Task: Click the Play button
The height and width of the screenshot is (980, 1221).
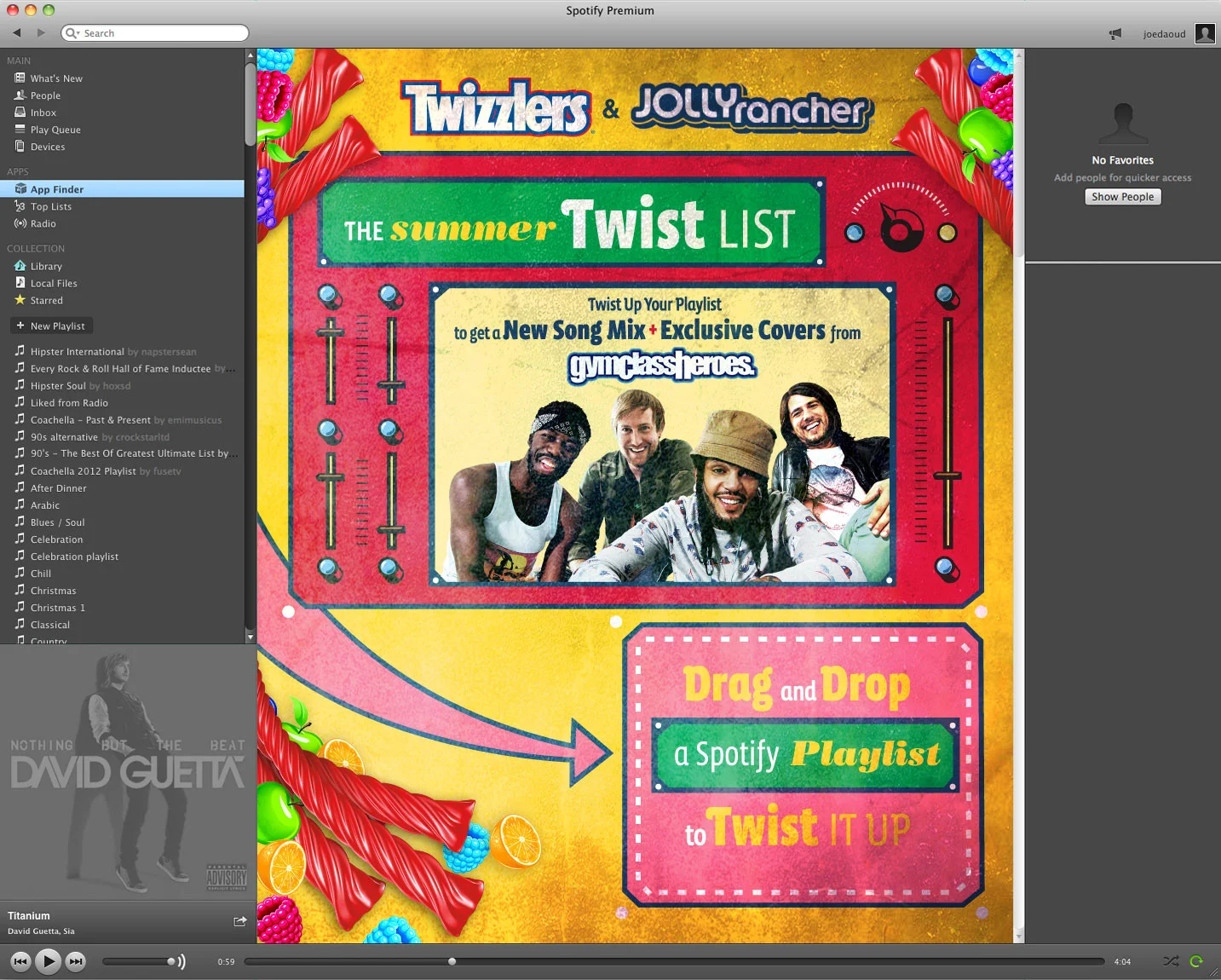Action: 49,961
